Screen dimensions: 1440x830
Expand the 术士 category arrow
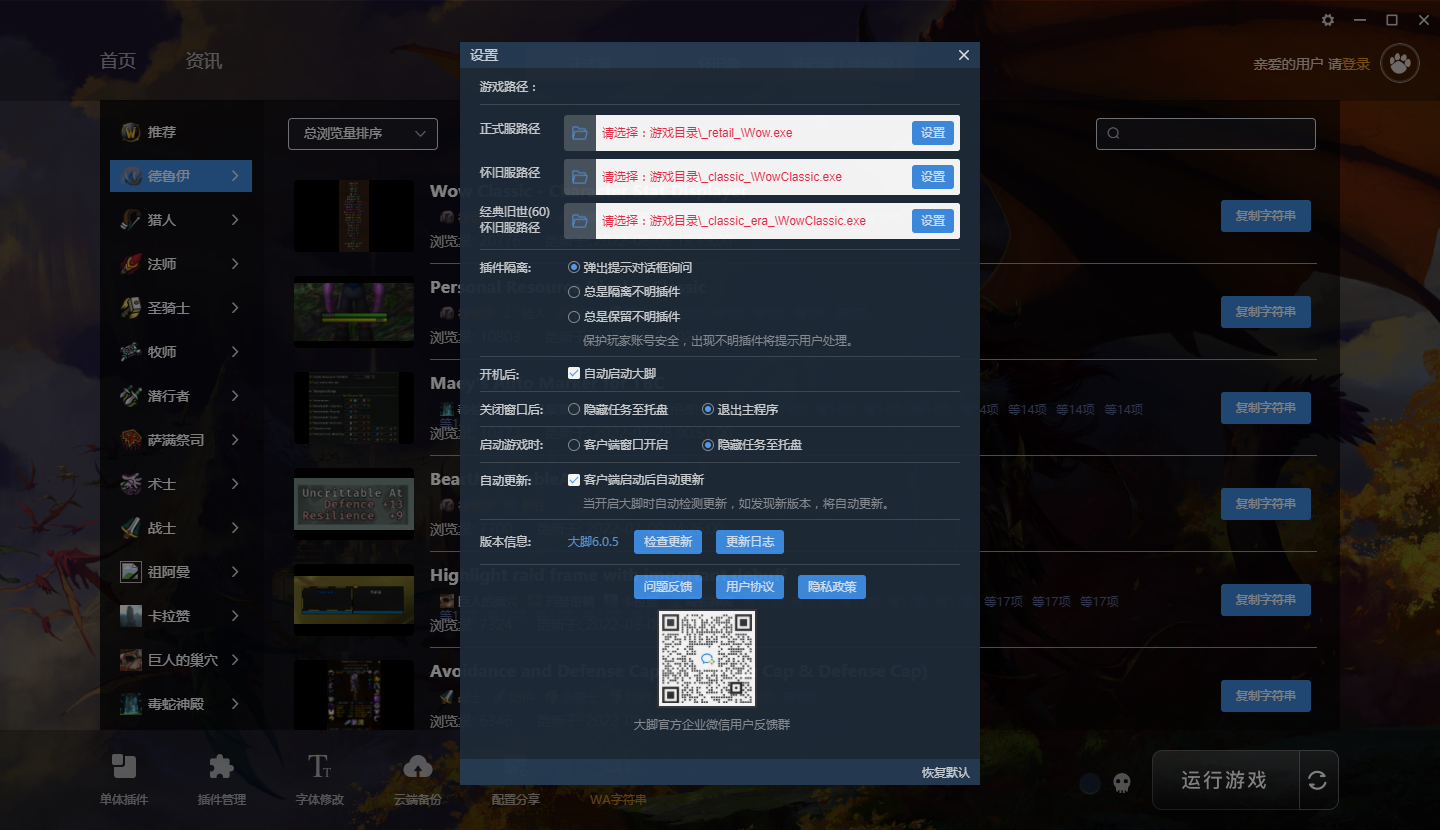coord(235,484)
